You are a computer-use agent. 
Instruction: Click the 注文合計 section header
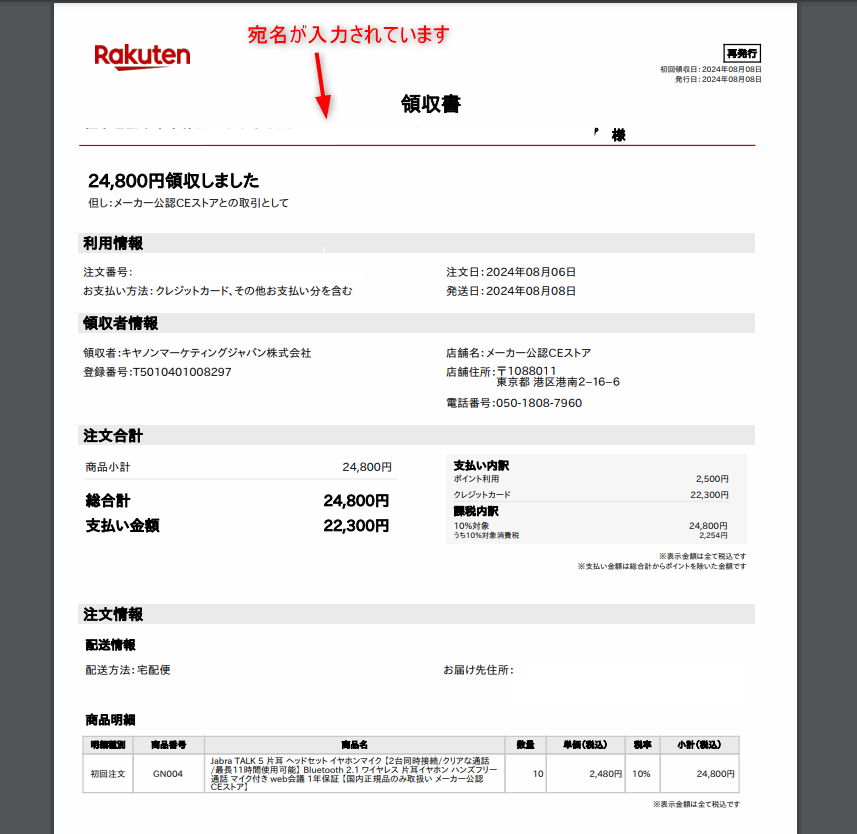[113, 435]
